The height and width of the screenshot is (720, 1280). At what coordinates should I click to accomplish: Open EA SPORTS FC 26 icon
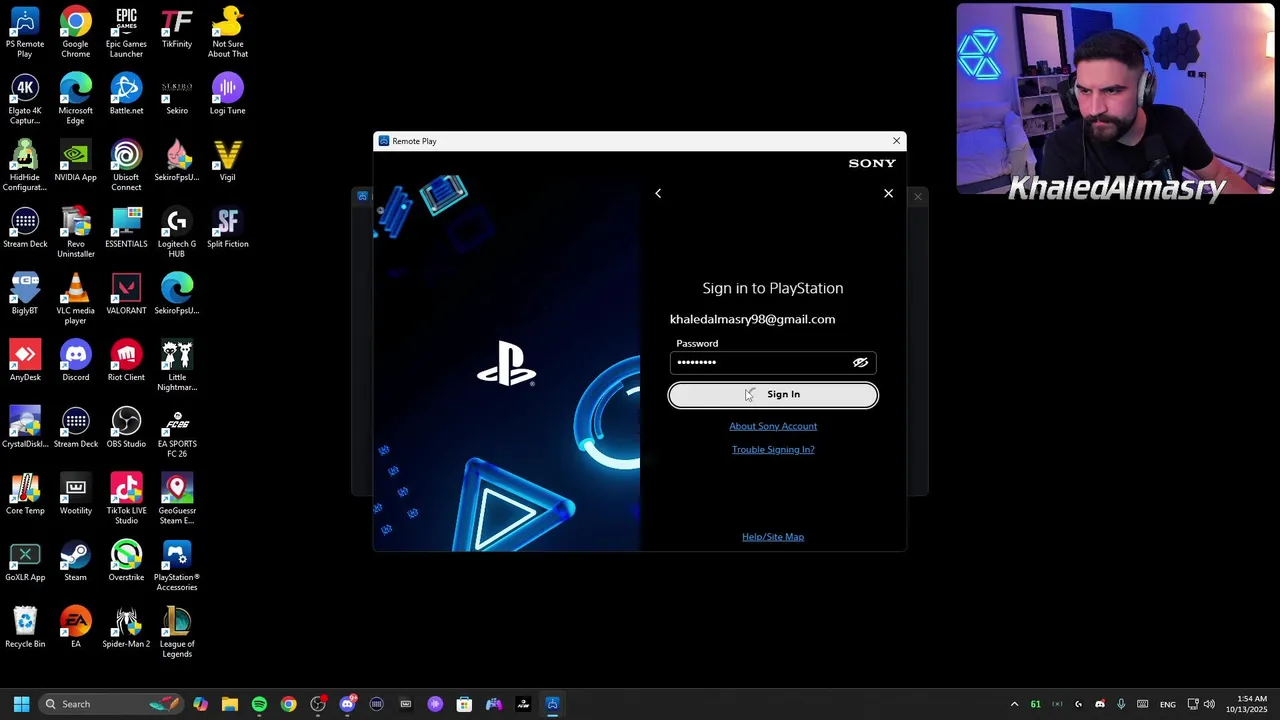coord(177,432)
